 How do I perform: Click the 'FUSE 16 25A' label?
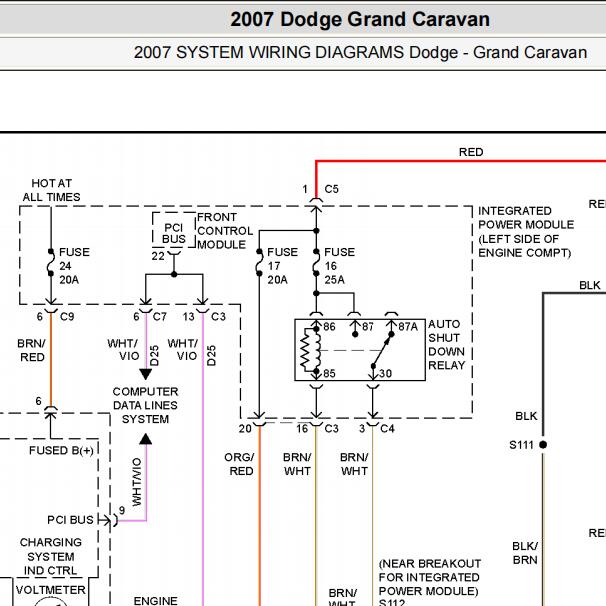click(x=339, y=266)
